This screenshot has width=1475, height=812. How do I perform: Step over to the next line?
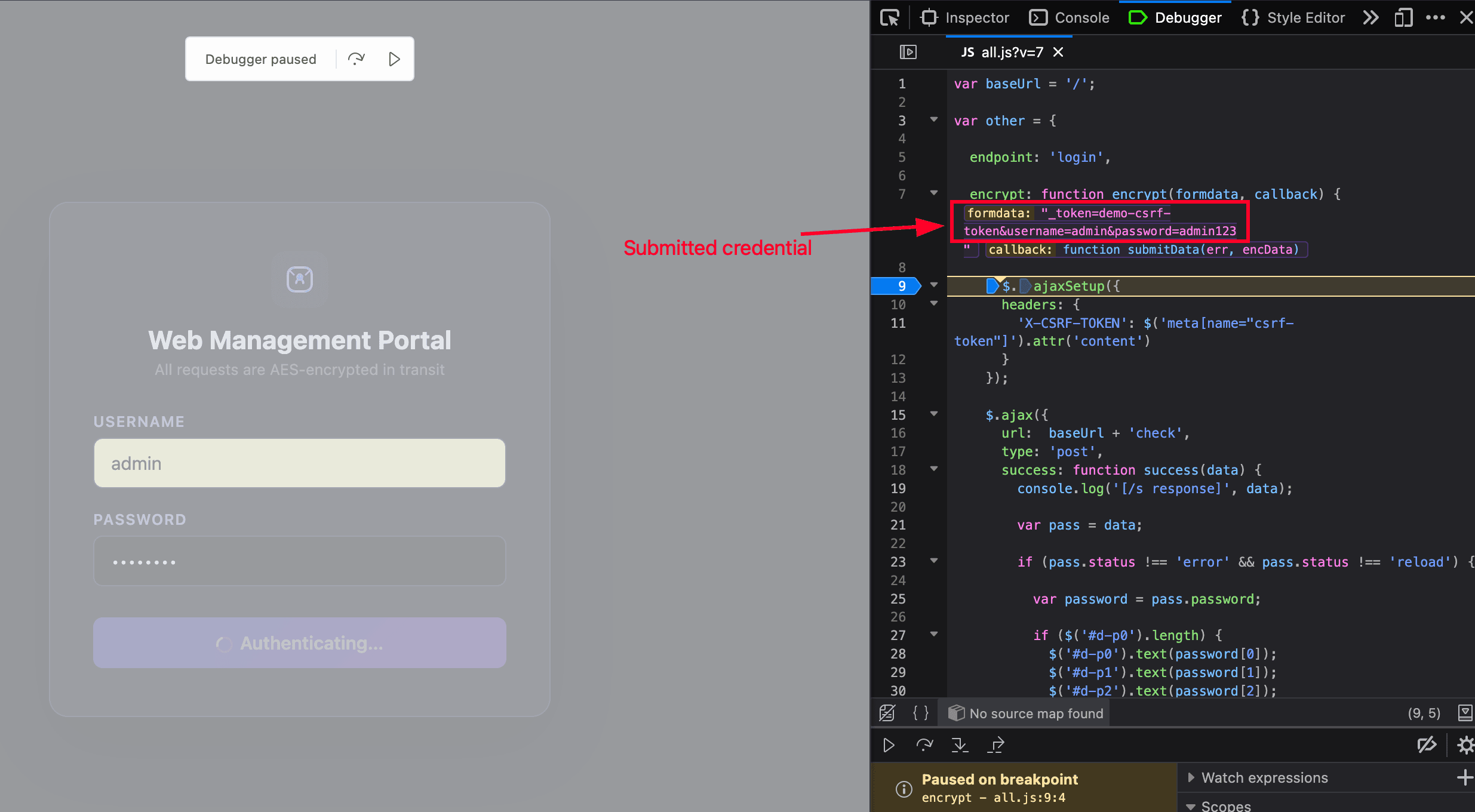(924, 745)
